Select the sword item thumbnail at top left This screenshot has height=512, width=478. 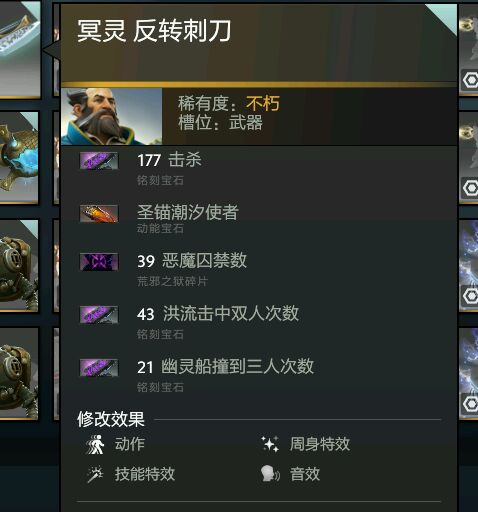click(20, 49)
